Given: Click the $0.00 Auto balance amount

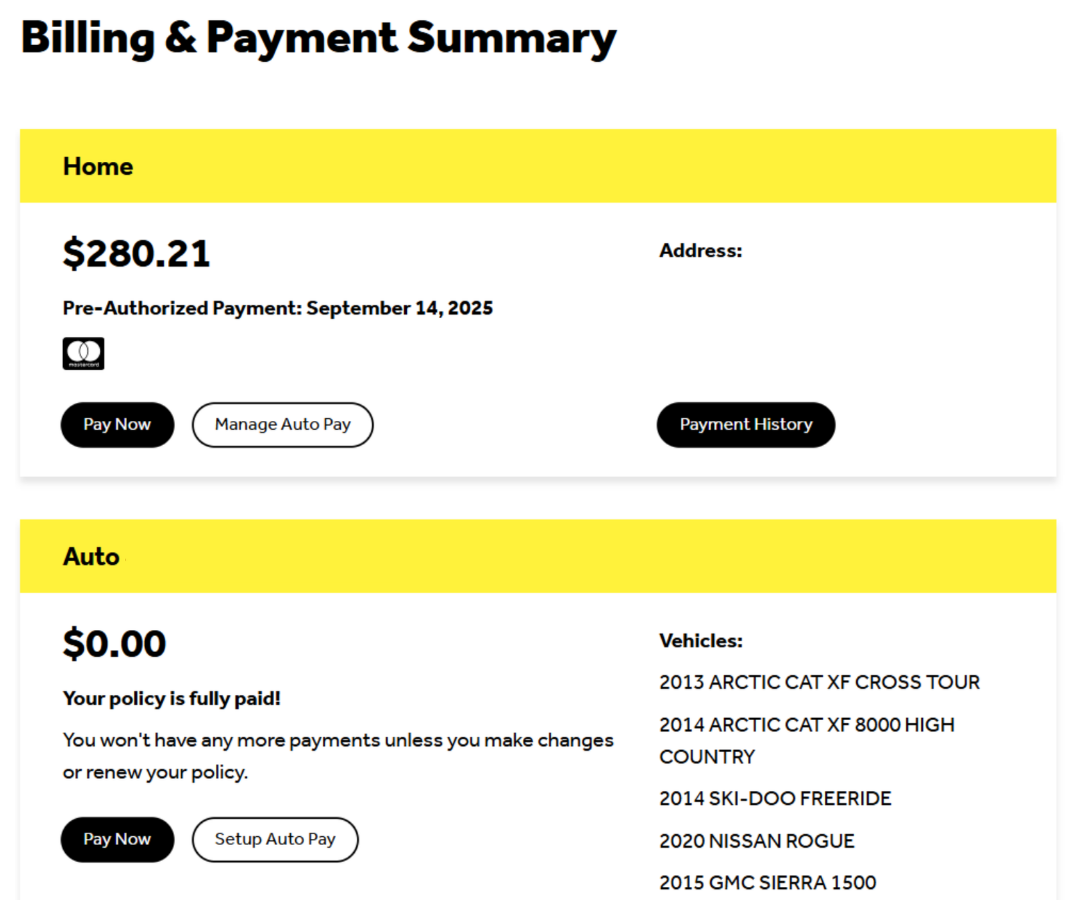Looking at the screenshot, I should pos(114,643).
